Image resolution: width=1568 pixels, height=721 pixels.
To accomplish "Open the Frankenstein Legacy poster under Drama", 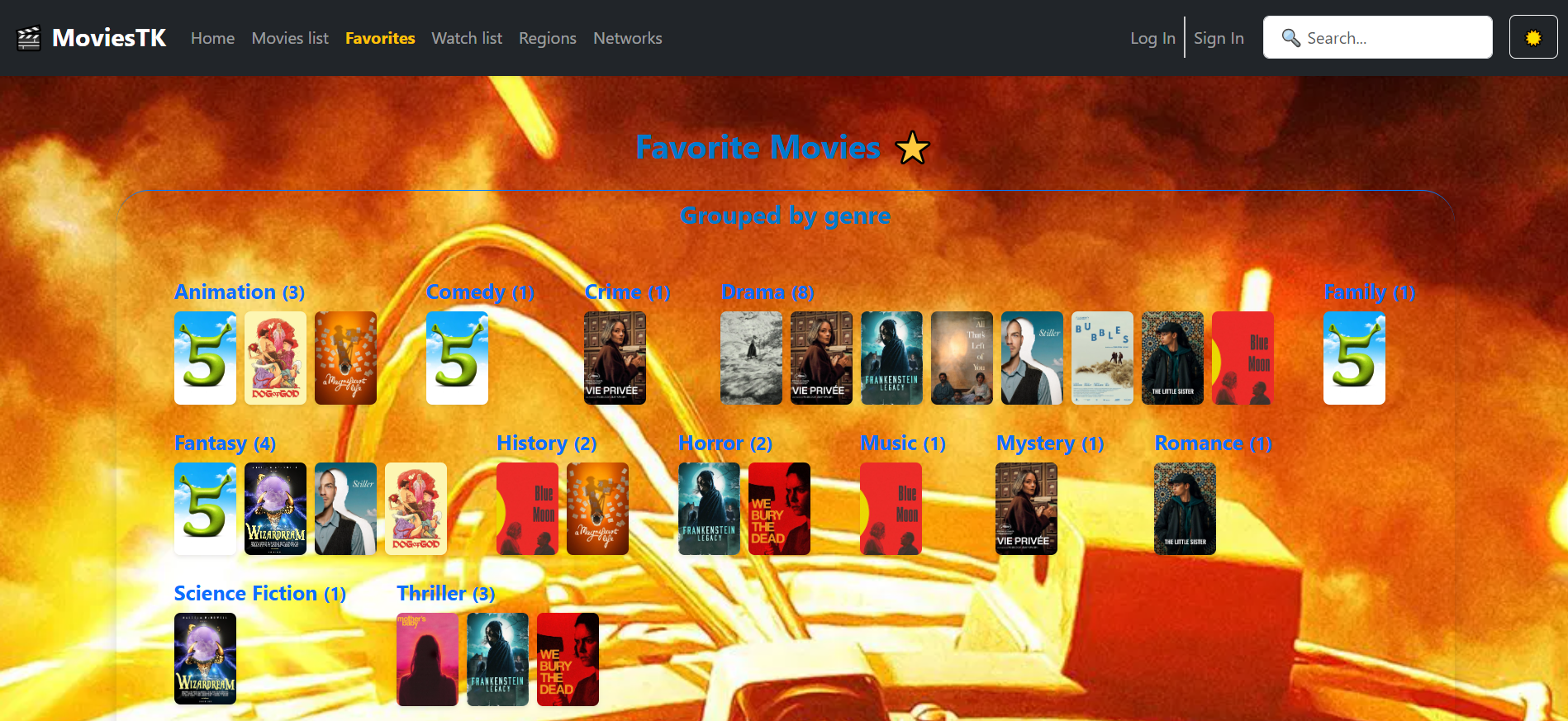I will click(891, 358).
